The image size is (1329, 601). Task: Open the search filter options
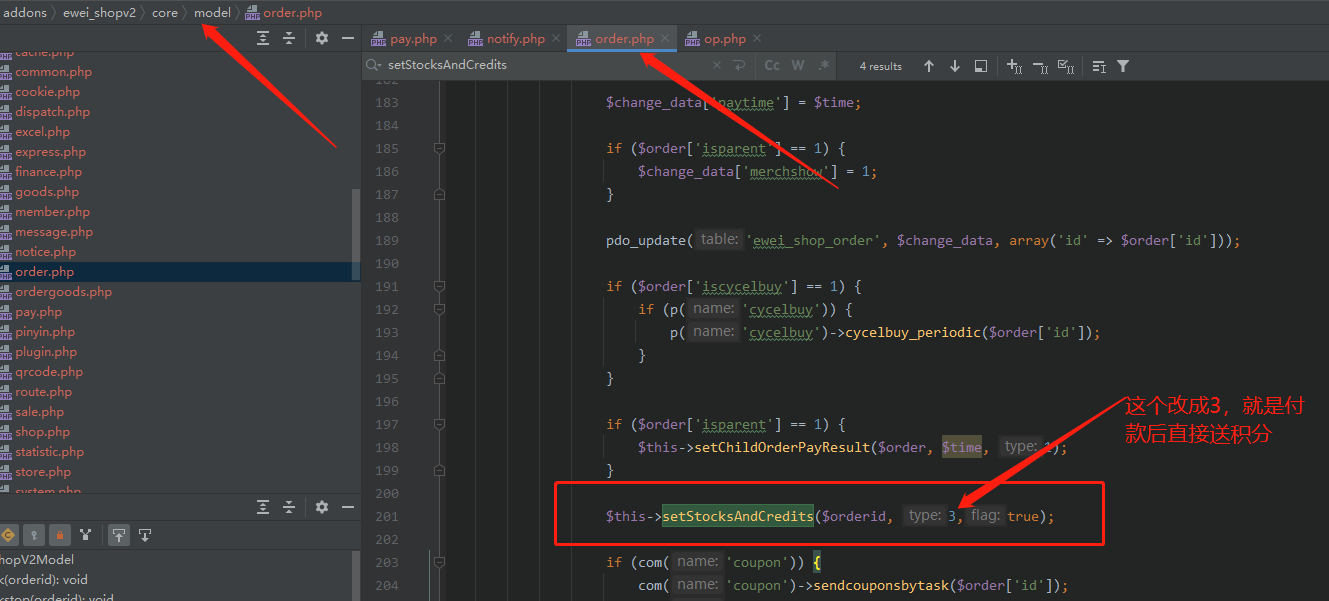tap(1123, 66)
